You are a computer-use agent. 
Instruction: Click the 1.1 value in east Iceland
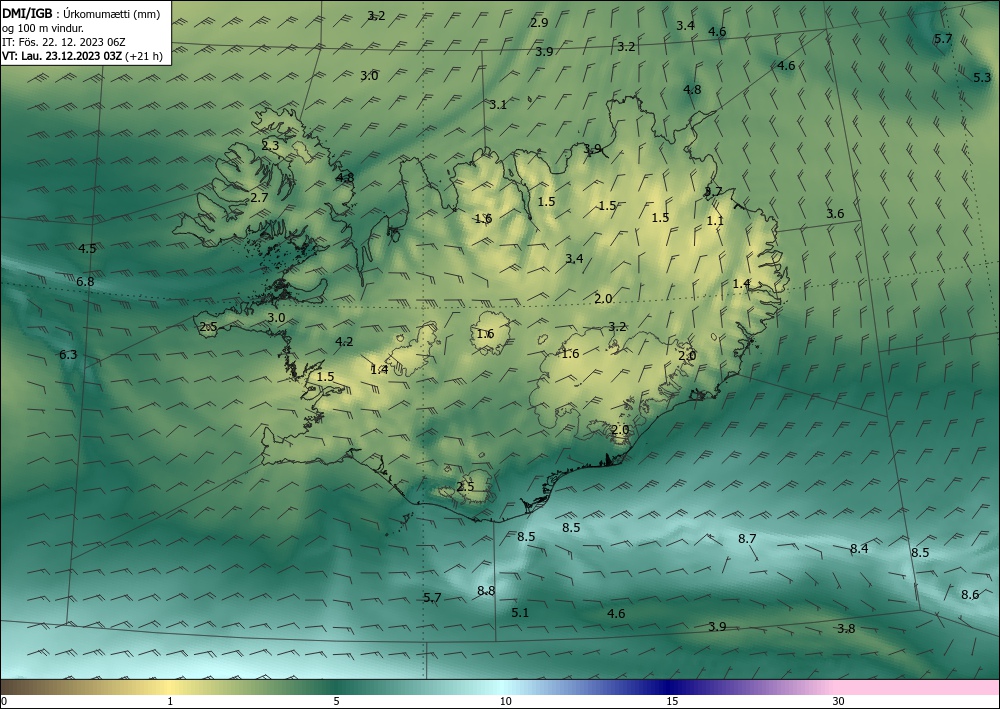coord(716,221)
